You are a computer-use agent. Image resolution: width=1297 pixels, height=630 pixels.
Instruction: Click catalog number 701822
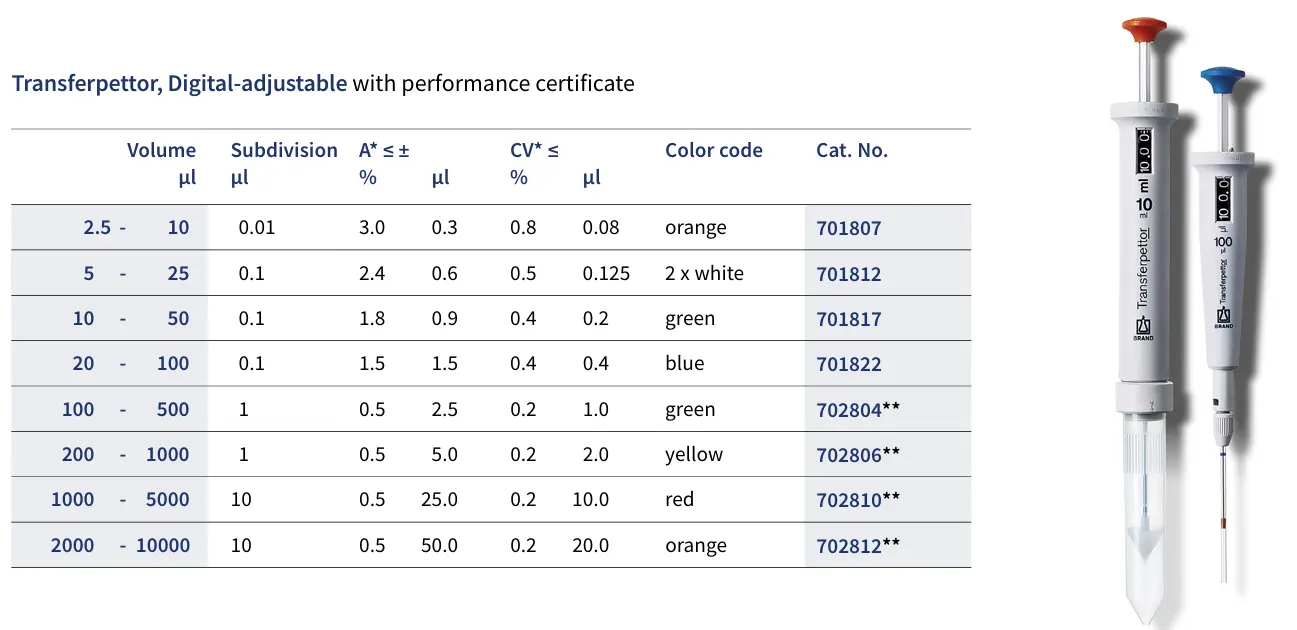pyautogui.click(x=849, y=364)
